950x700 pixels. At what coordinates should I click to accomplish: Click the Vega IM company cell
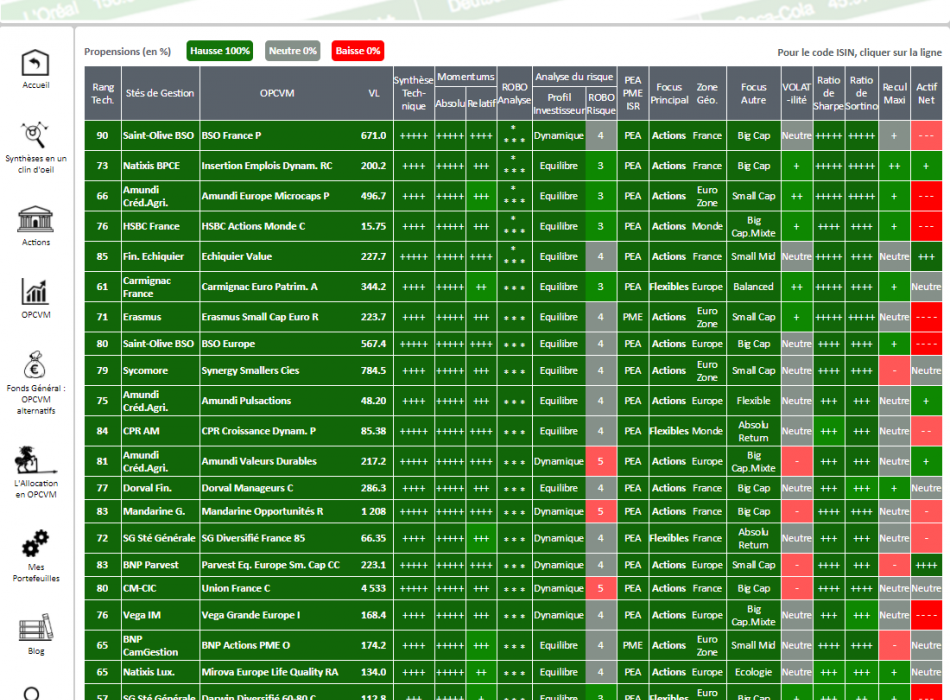(161, 615)
